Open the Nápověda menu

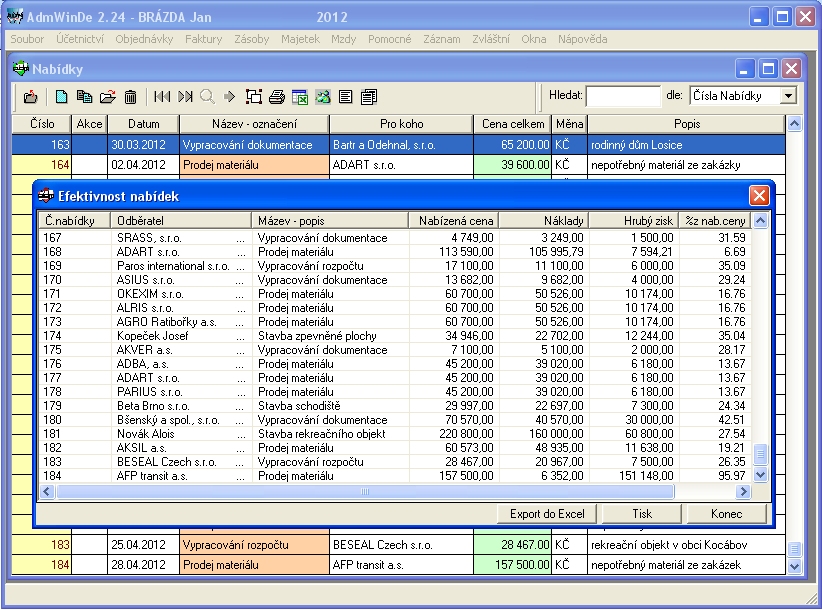coord(582,39)
